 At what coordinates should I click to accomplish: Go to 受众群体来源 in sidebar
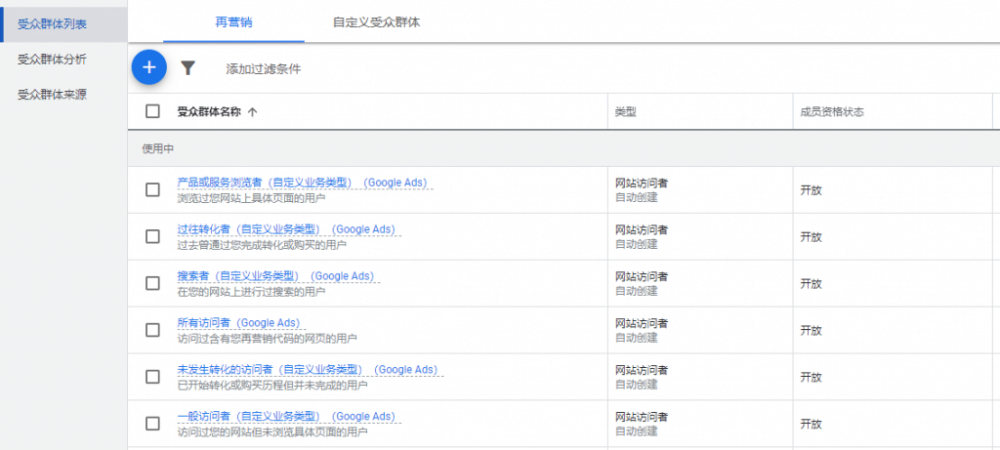click(x=52, y=95)
